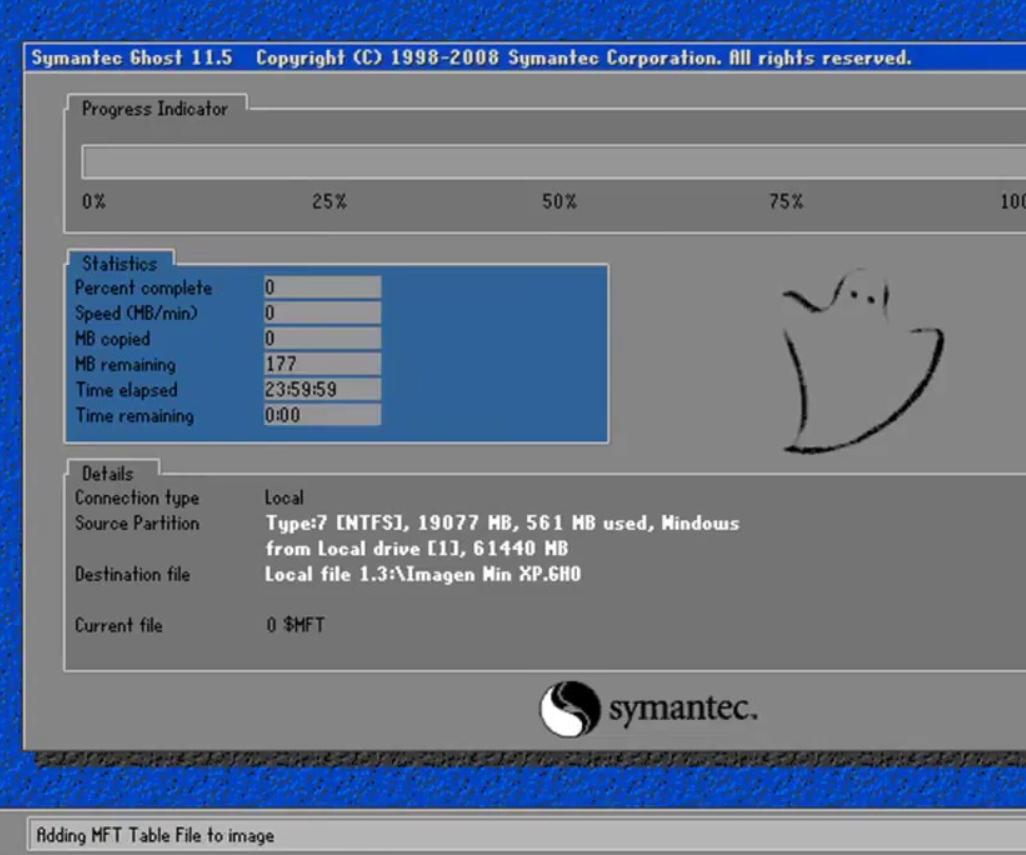Click the 0 $MFT current file value

point(295,625)
